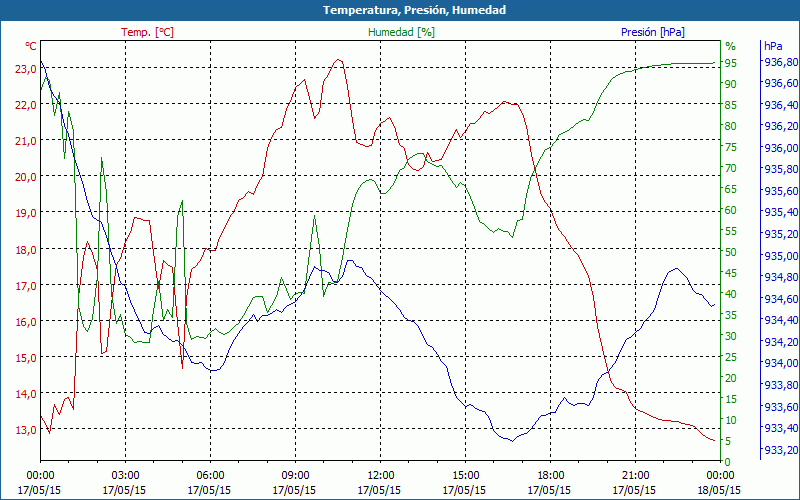Click the "935,00" pressure axis value
800x500 pixels.
pos(779,256)
